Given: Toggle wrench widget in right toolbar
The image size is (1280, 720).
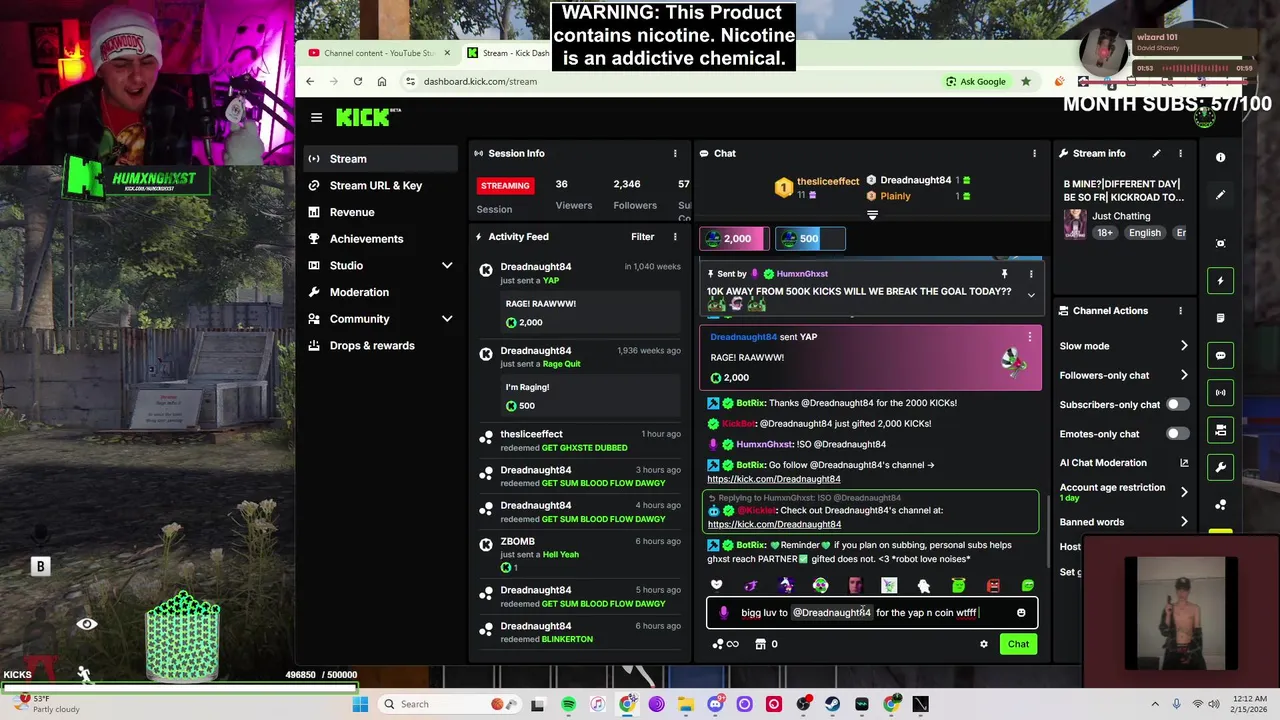Looking at the screenshot, I should pos(1220,467).
